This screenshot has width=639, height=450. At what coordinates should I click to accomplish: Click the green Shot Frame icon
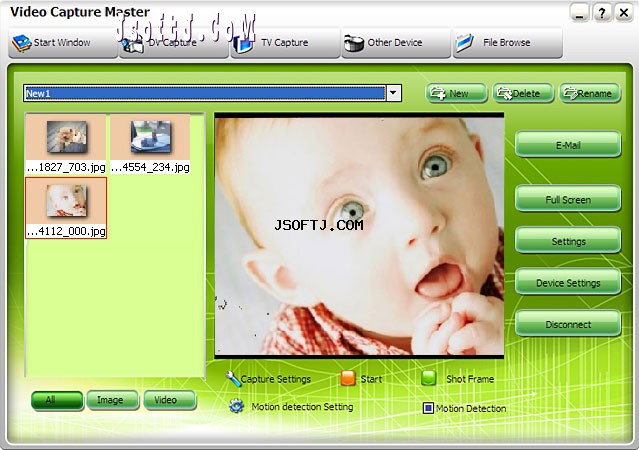point(428,378)
